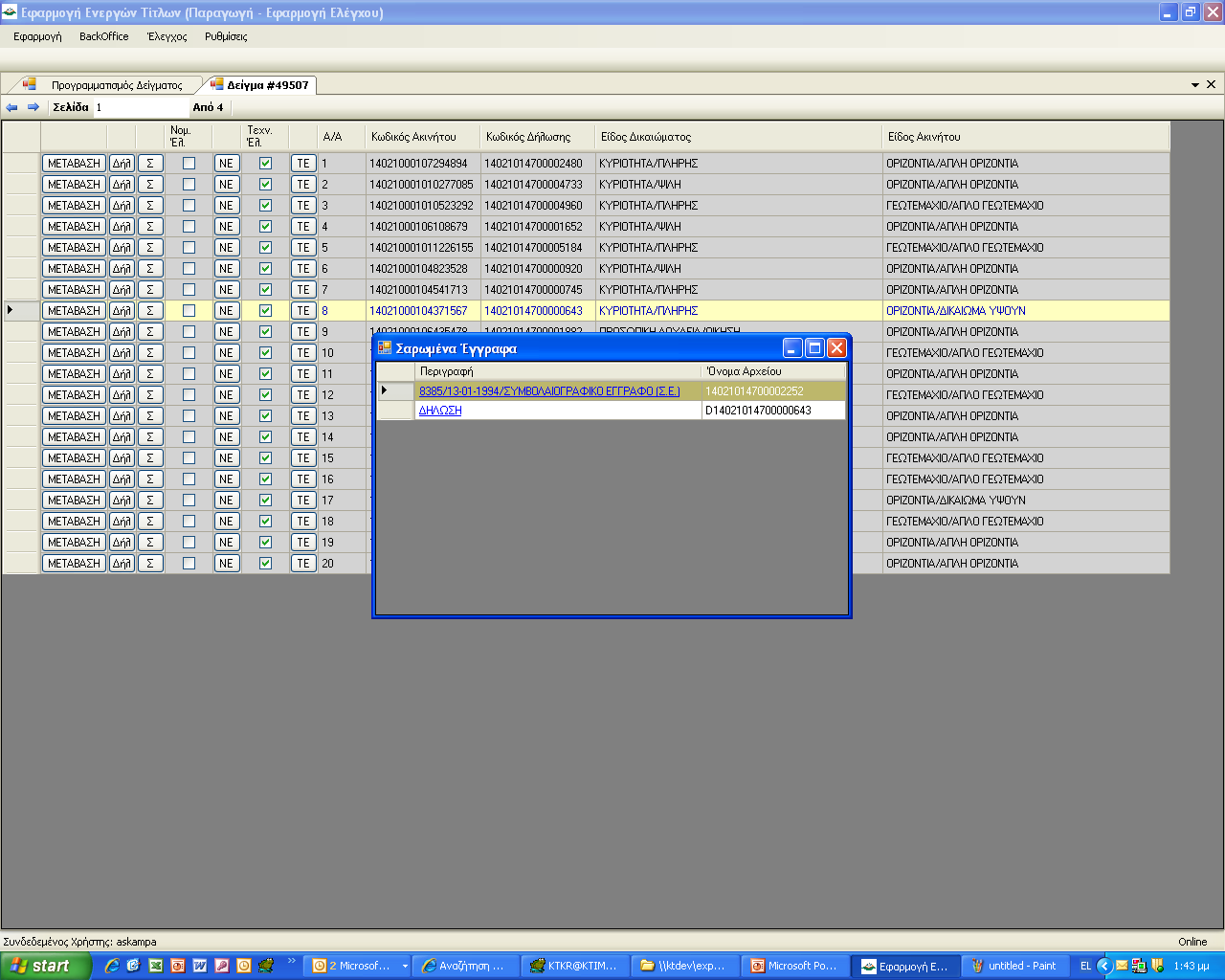Sort by Περιγραφή column header in dialog
This screenshot has height=980, width=1225.
(x=558, y=371)
